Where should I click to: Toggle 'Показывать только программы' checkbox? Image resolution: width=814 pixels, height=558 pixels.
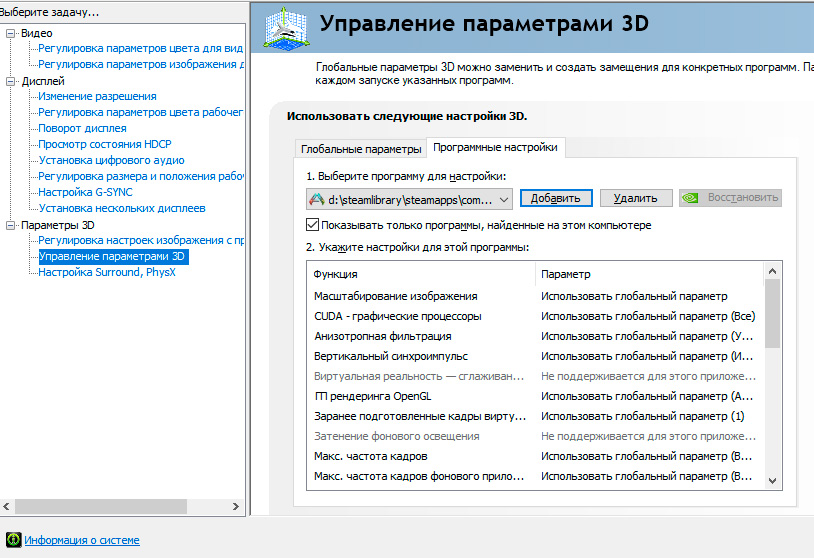coord(312,225)
